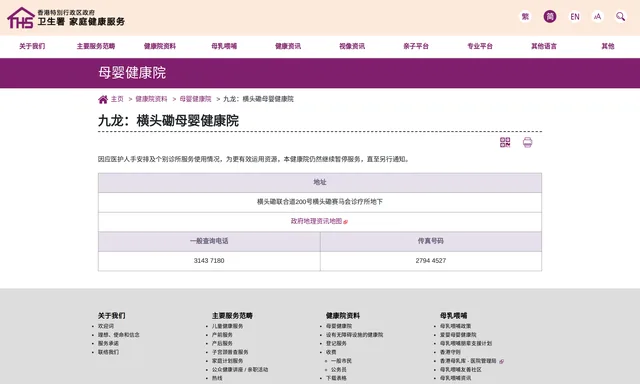Screen dimensions: 640x384
Task: Open footer link 母乳喂哺朋辈支援计划
Action: 466,343
